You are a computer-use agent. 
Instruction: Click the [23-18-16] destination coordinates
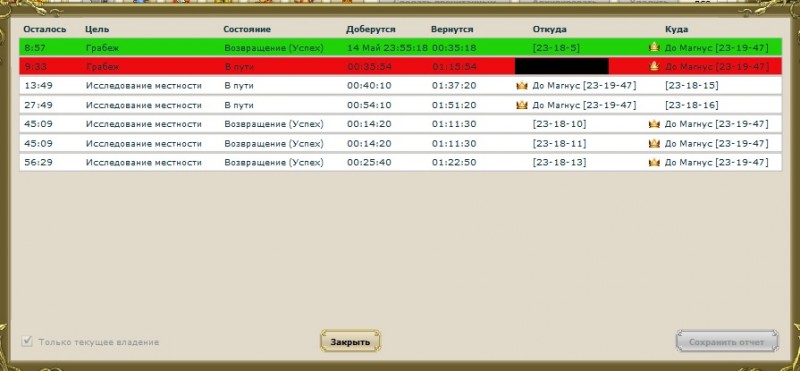[x=692, y=105]
